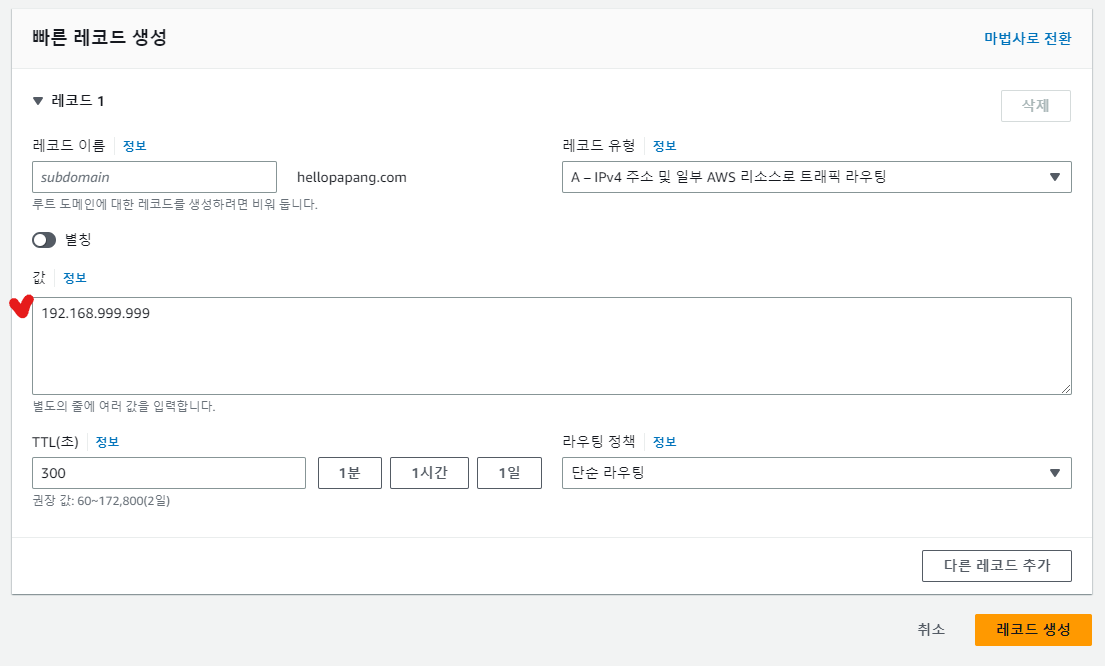Click the 다른 레코드 추가 button
This screenshot has height=666, width=1105.
[x=996, y=565]
